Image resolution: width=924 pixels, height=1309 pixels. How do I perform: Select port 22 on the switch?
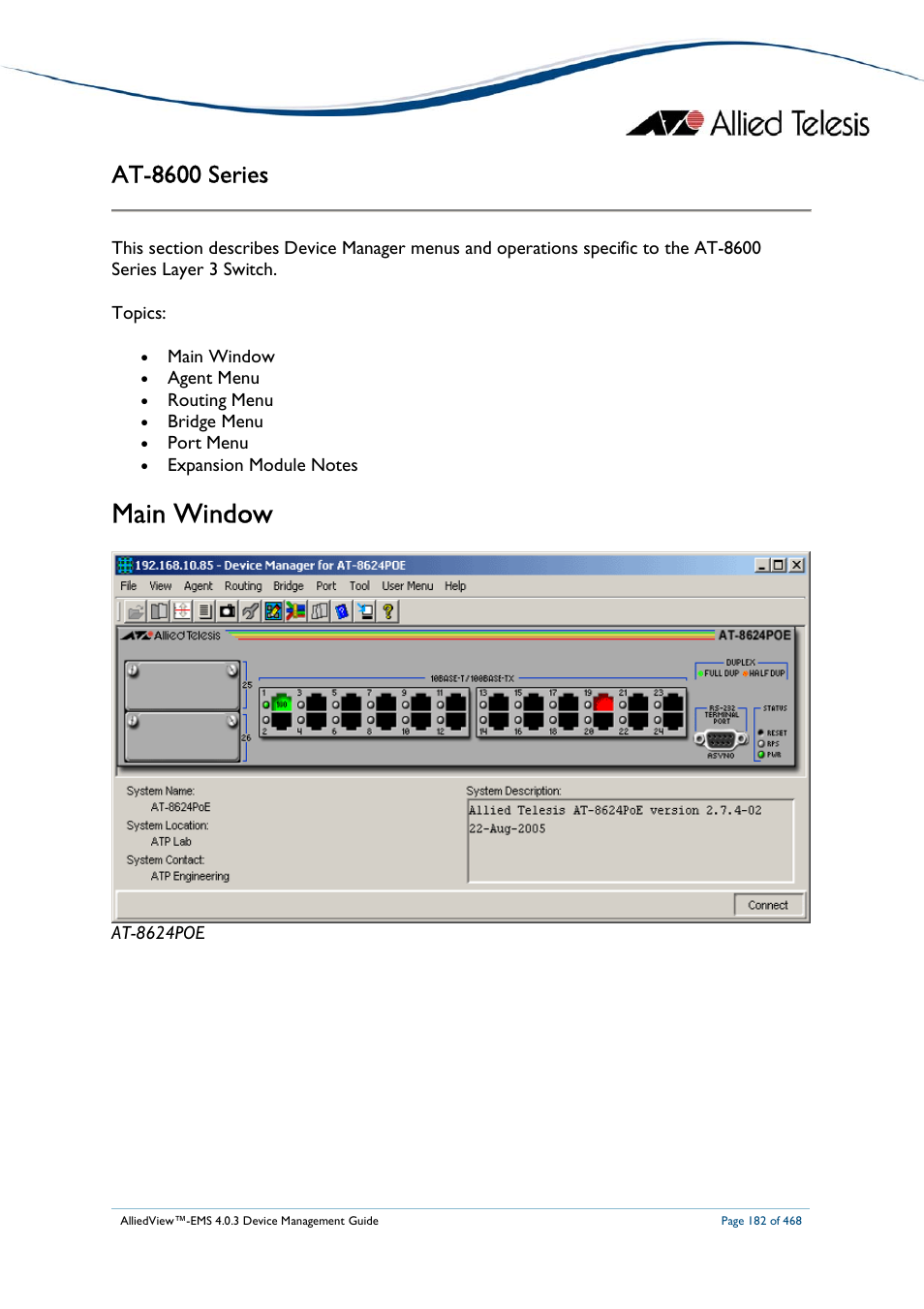point(638,721)
